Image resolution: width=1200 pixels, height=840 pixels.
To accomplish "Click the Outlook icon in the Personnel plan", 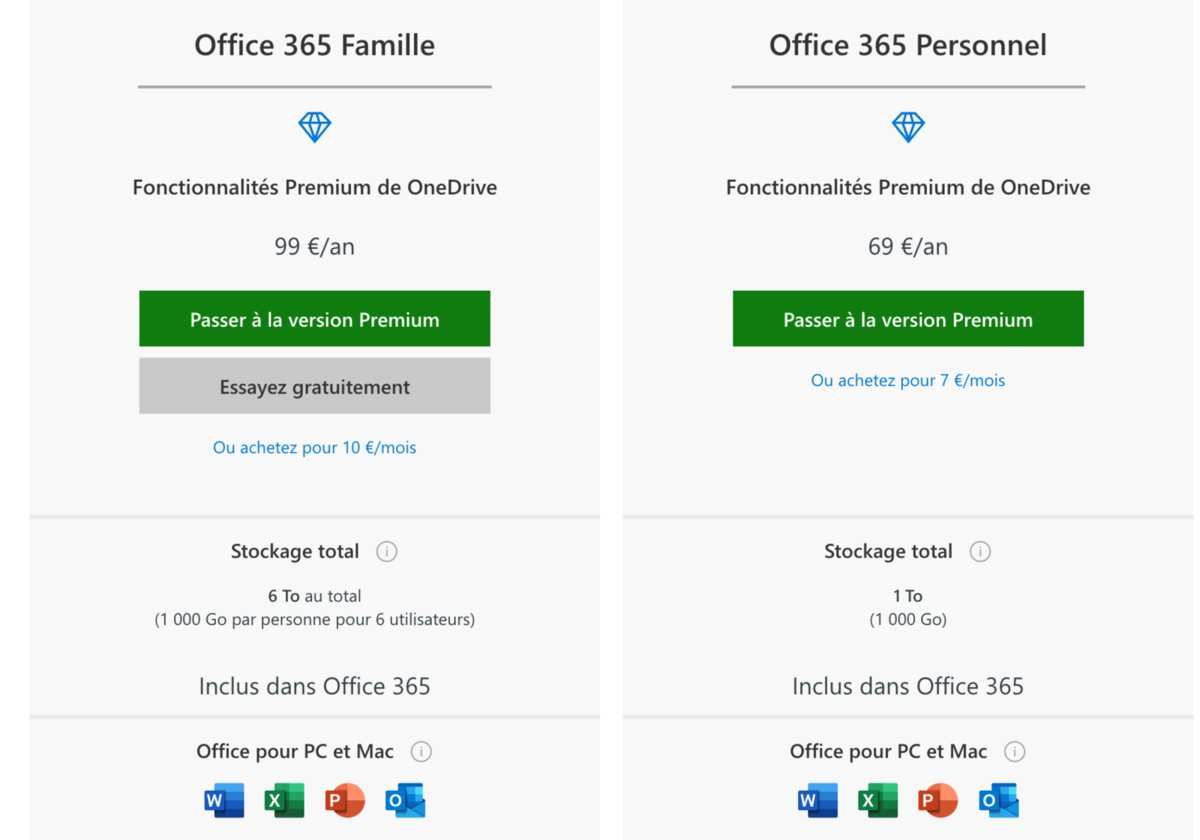I will pos(998,801).
